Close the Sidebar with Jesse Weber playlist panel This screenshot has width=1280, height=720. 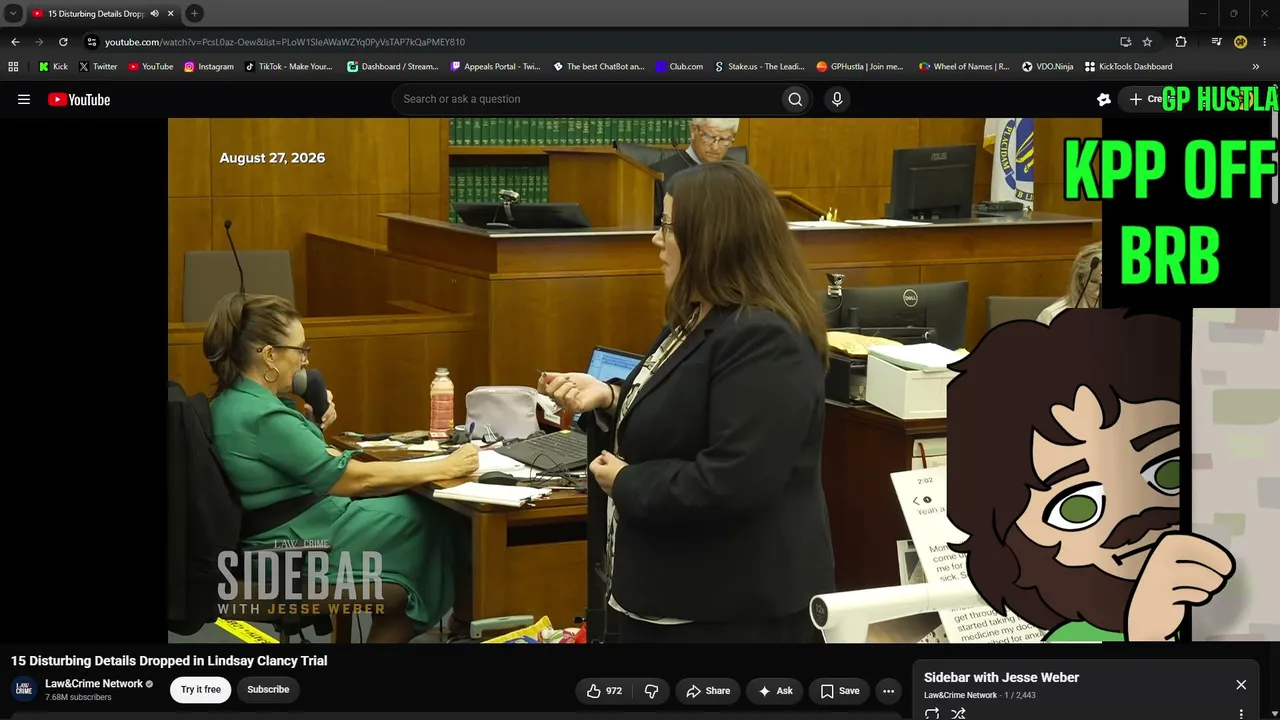click(x=1241, y=685)
